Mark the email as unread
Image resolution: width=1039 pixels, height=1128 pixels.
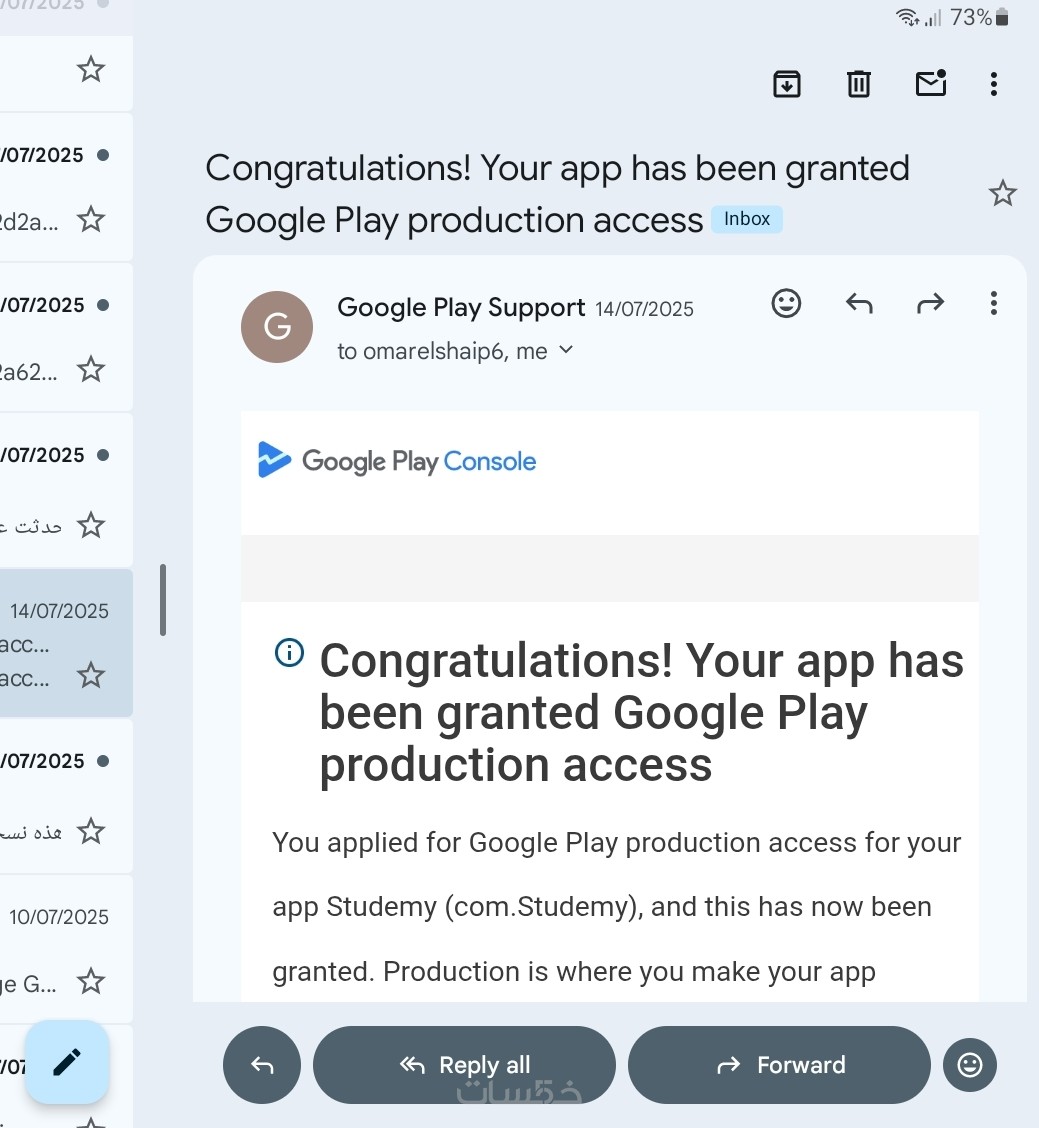[x=931, y=83]
